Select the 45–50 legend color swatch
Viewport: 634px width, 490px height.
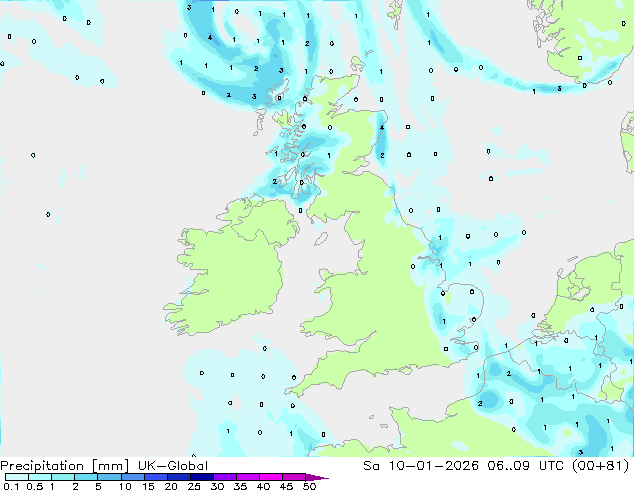point(294,477)
